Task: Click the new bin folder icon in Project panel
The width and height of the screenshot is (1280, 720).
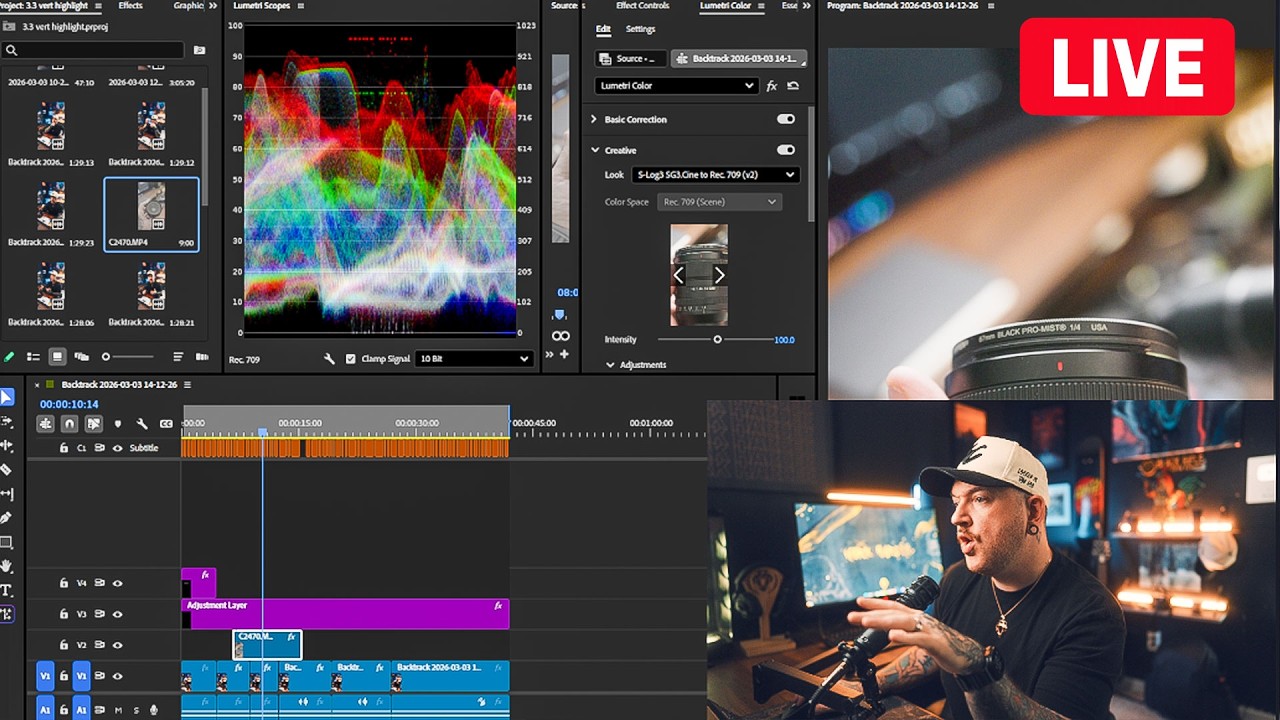Action: point(199,50)
